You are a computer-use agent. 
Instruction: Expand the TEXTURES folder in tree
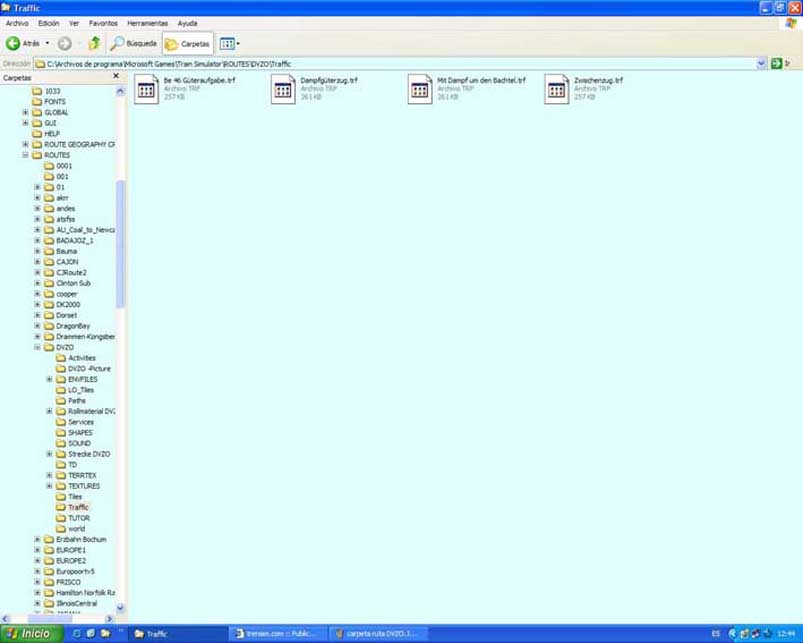pos(49,486)
